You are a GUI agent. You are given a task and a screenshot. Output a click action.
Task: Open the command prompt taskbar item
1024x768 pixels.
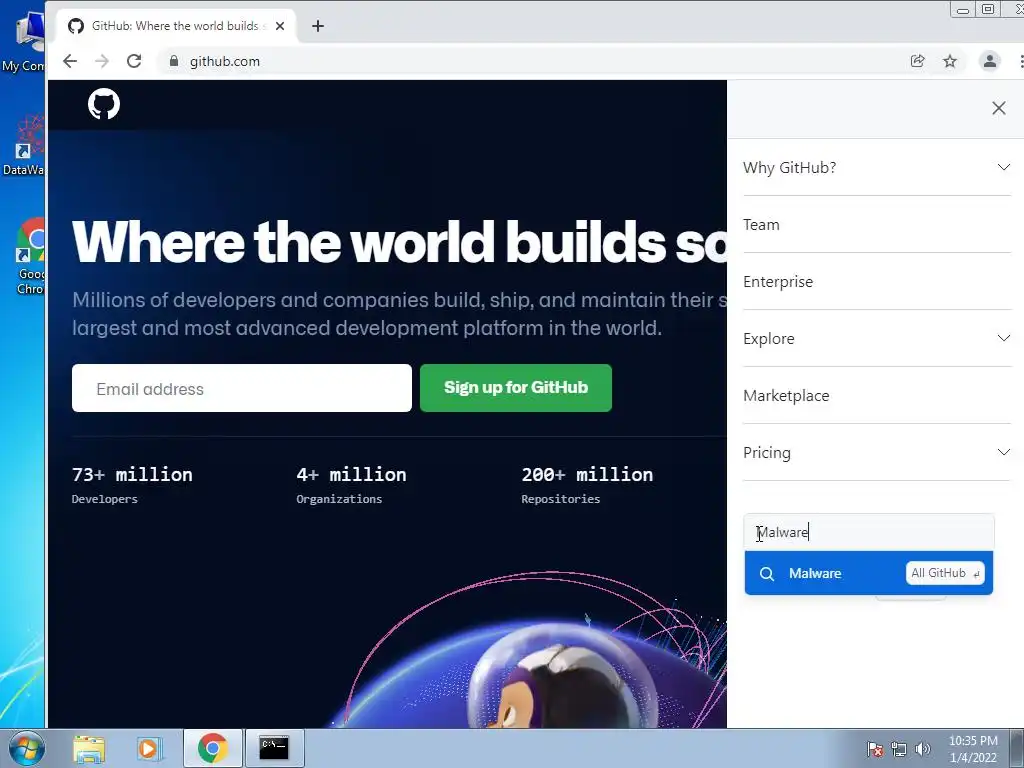pyautogui.click(x=274, y=748)
